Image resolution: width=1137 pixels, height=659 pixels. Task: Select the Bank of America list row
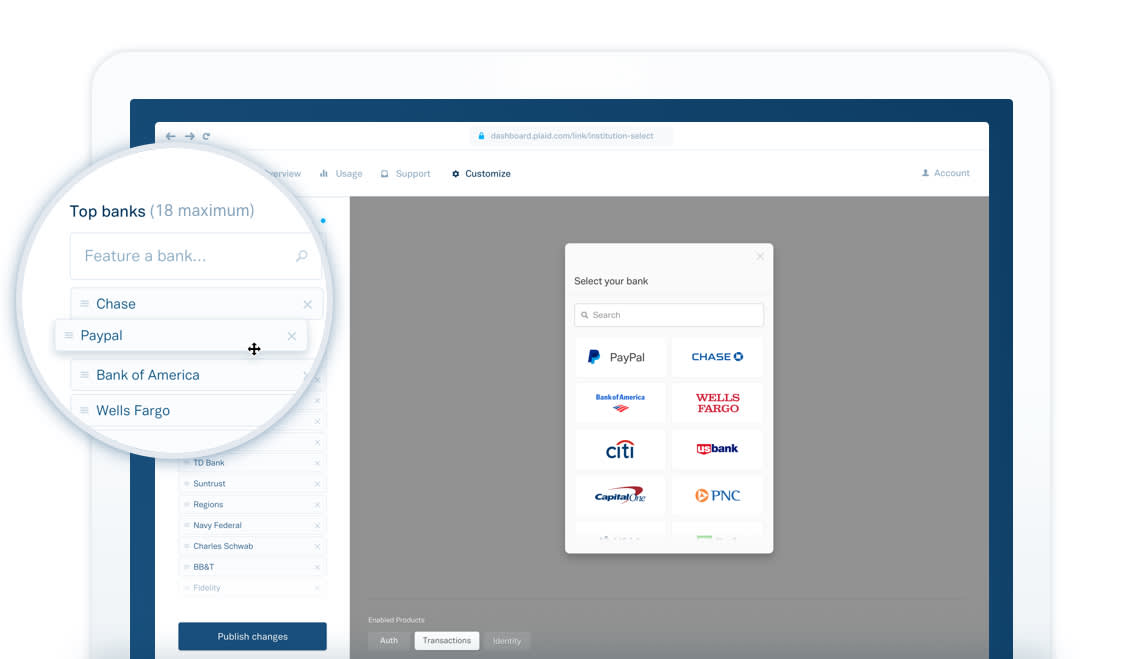196,375
